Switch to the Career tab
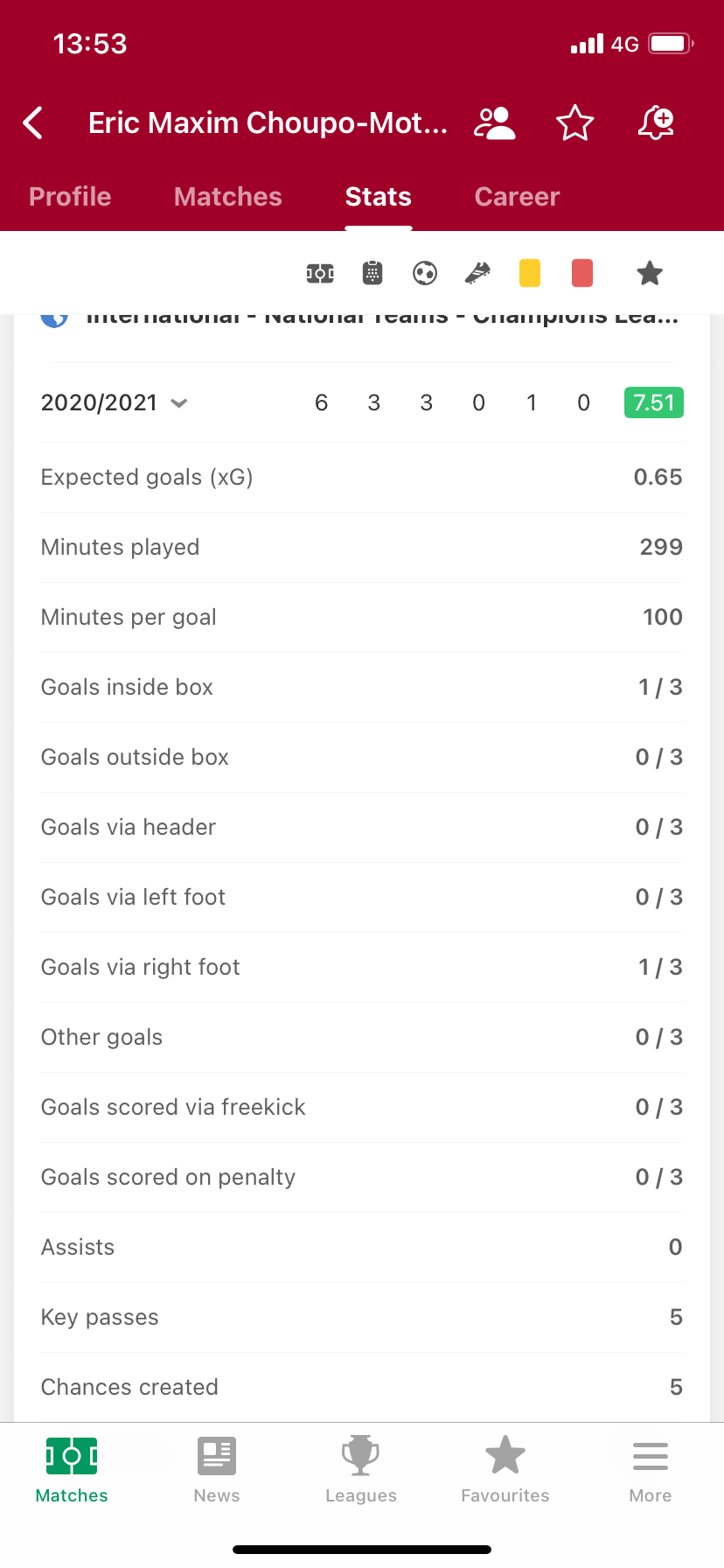 tap(517, 197)
